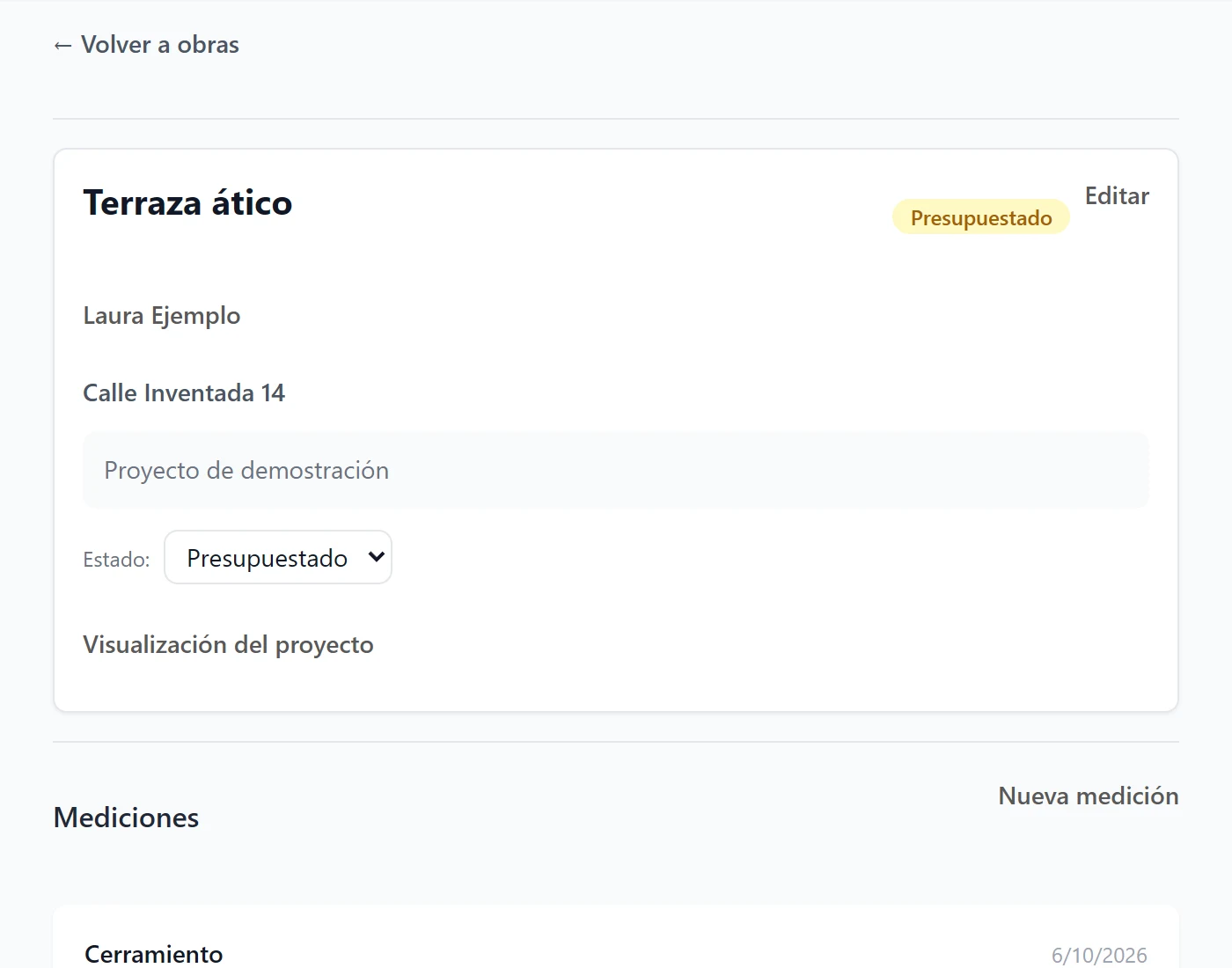Click the Nueva medición button
The image size is (1232, 968).
[1088, 796]
